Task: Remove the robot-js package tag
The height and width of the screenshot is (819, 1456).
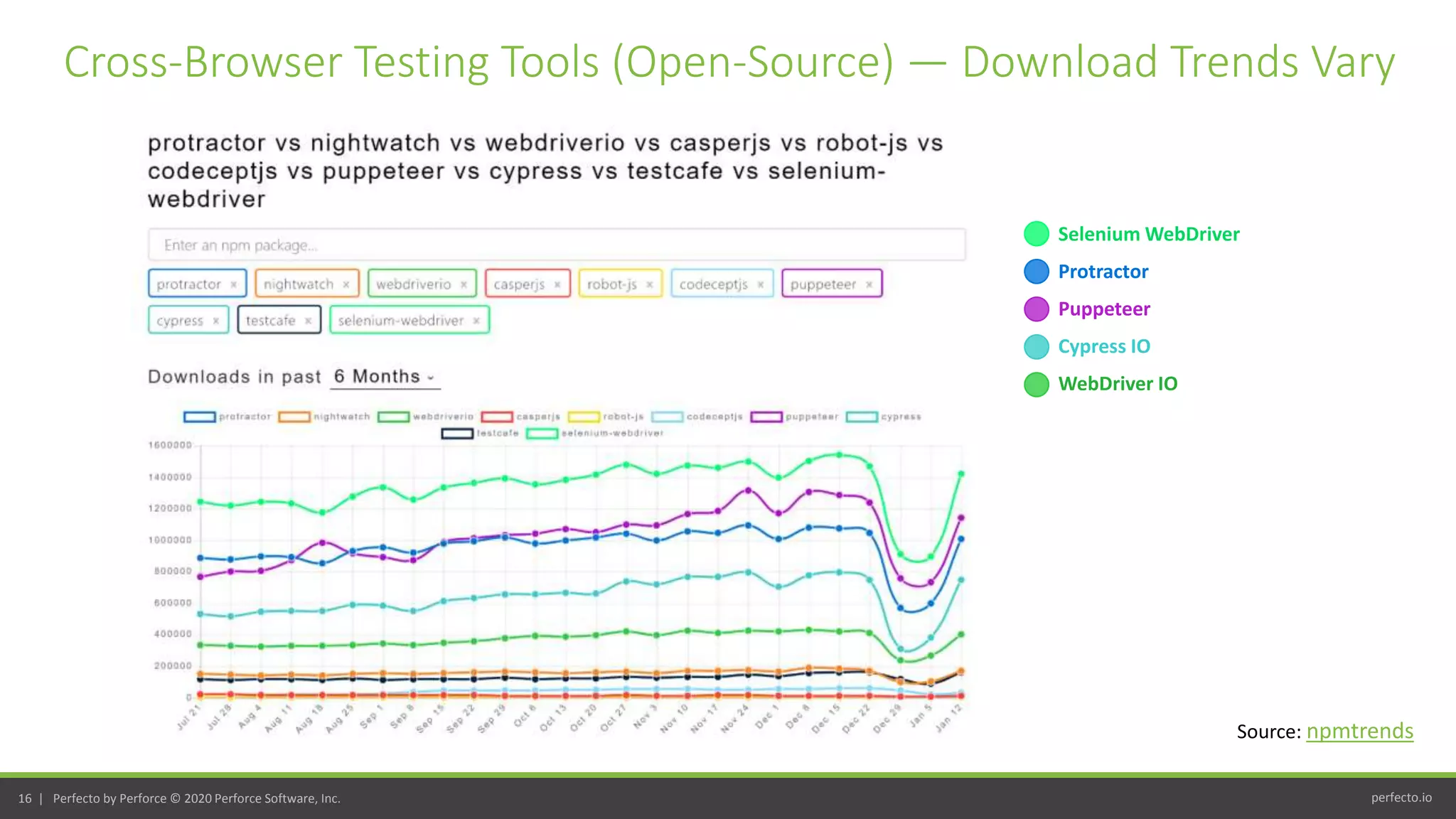Action: tap(649, 284)
